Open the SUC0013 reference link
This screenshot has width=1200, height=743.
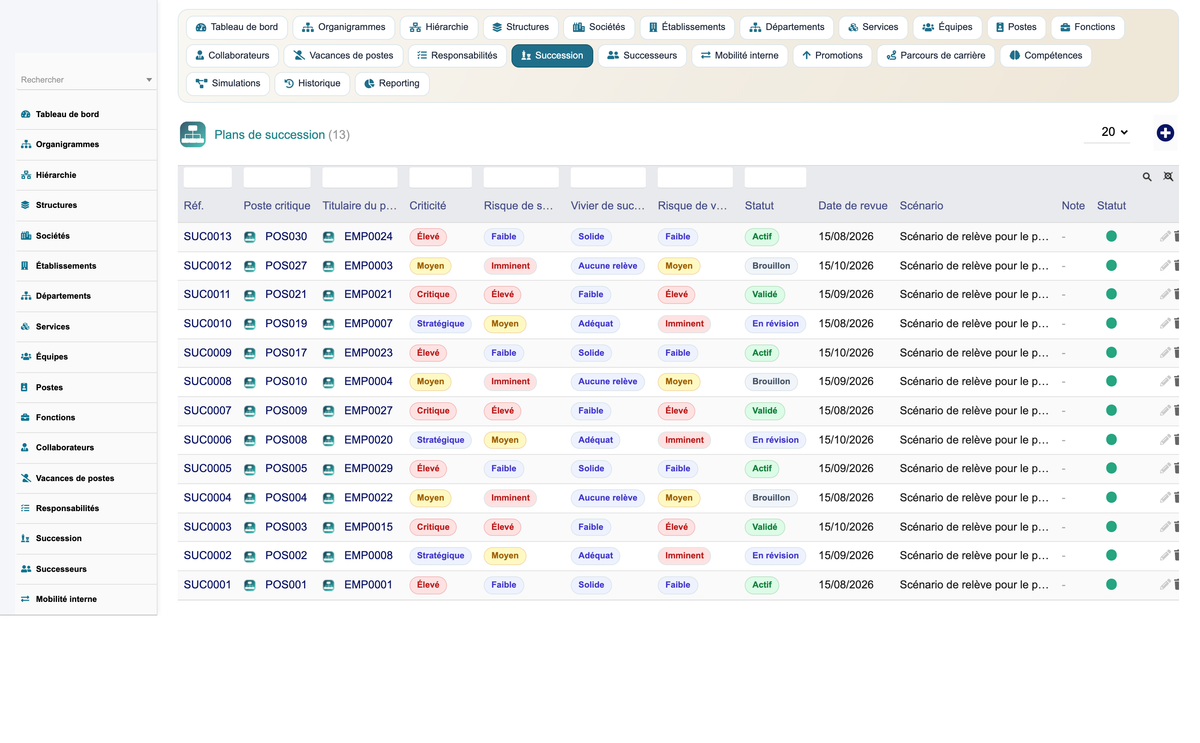[207, 237]
